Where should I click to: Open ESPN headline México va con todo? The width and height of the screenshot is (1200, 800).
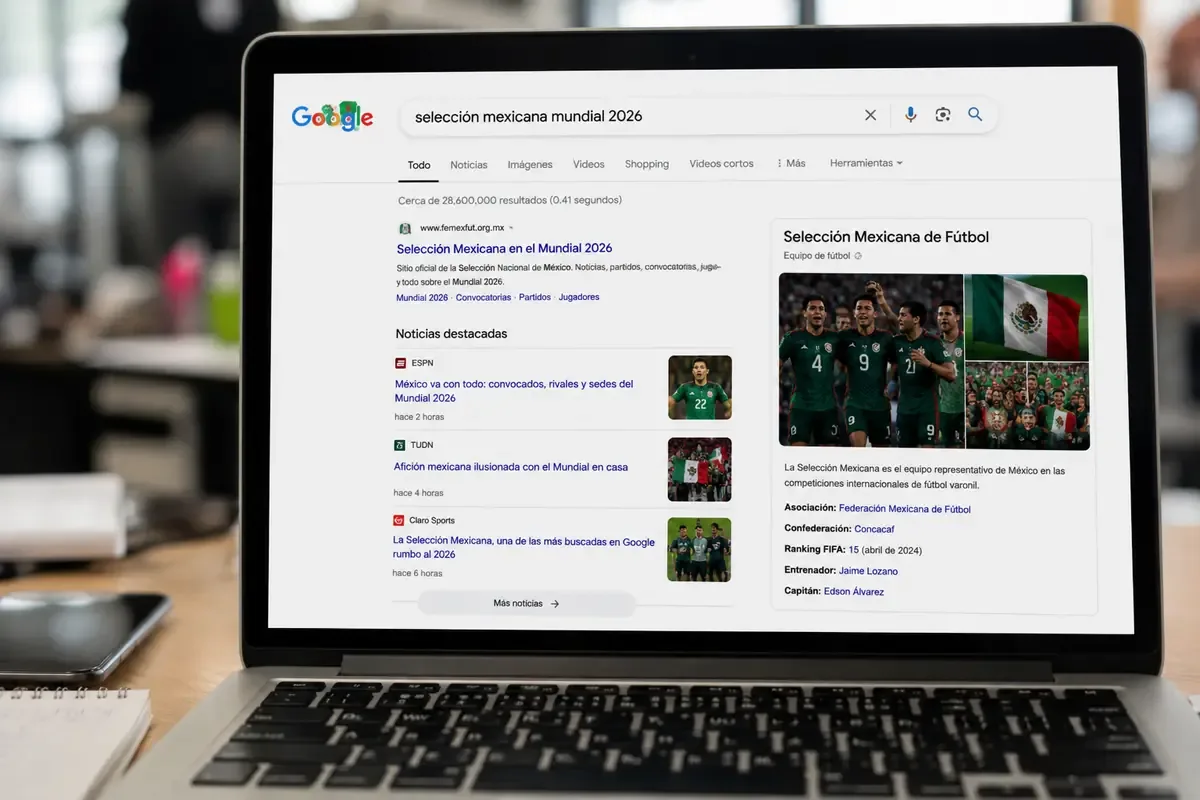click(x=514, y=391)
